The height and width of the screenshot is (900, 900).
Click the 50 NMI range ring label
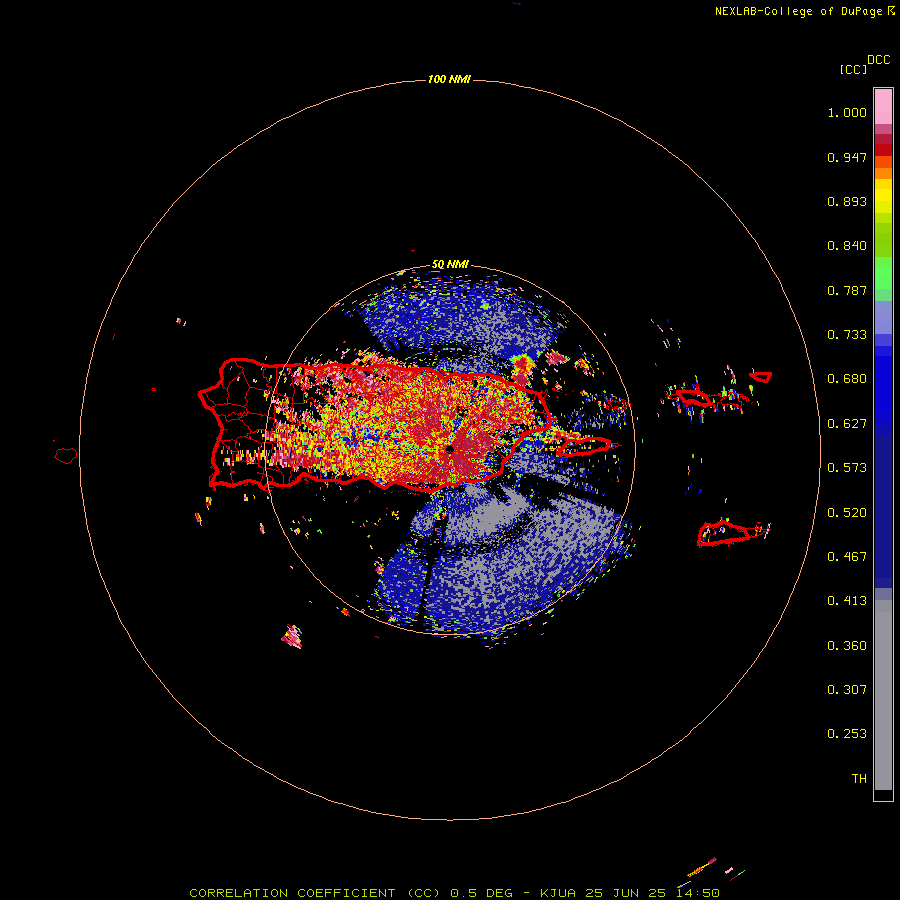pos(450,265)
